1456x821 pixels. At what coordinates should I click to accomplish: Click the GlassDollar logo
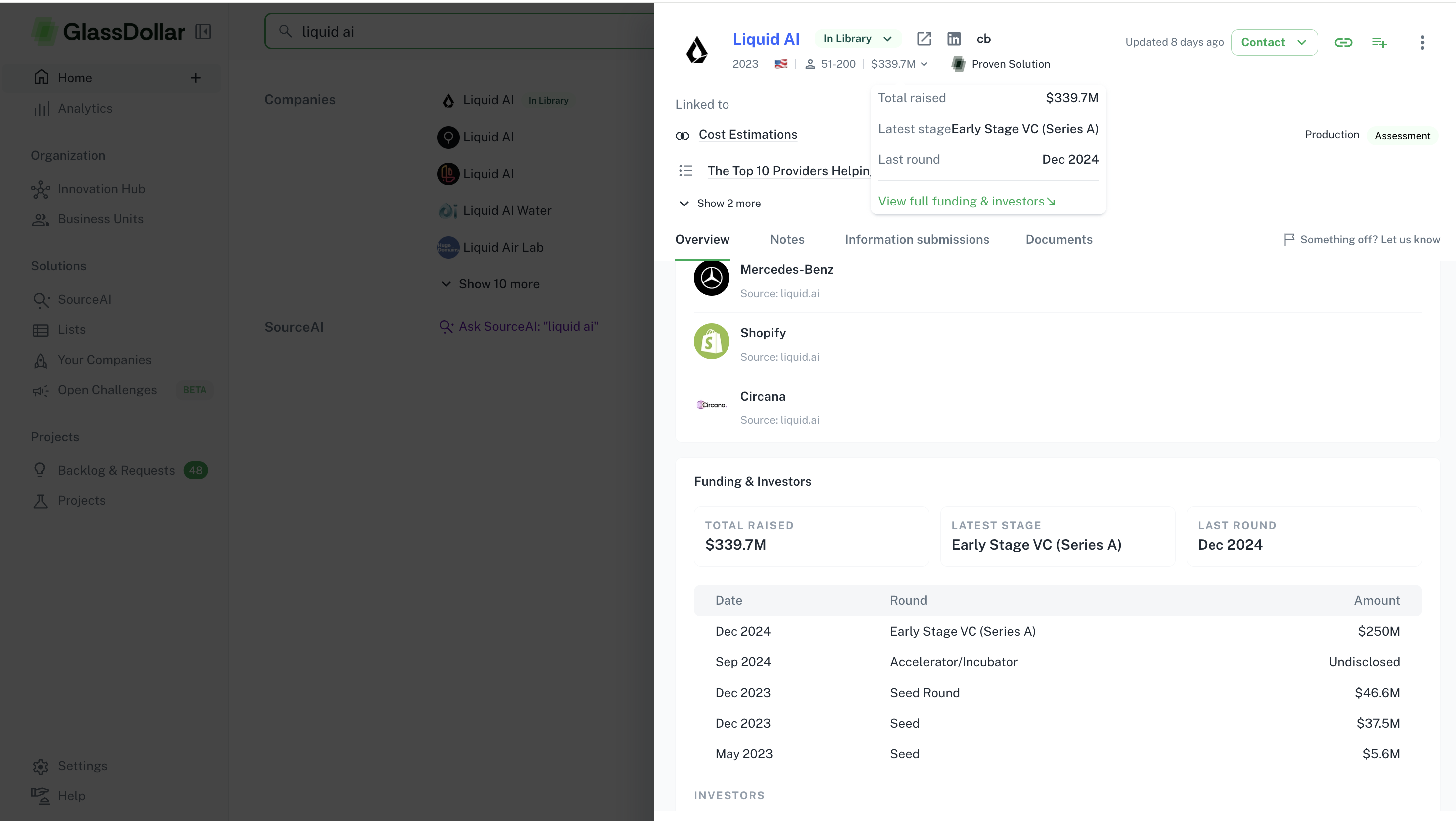click(108, 32)
